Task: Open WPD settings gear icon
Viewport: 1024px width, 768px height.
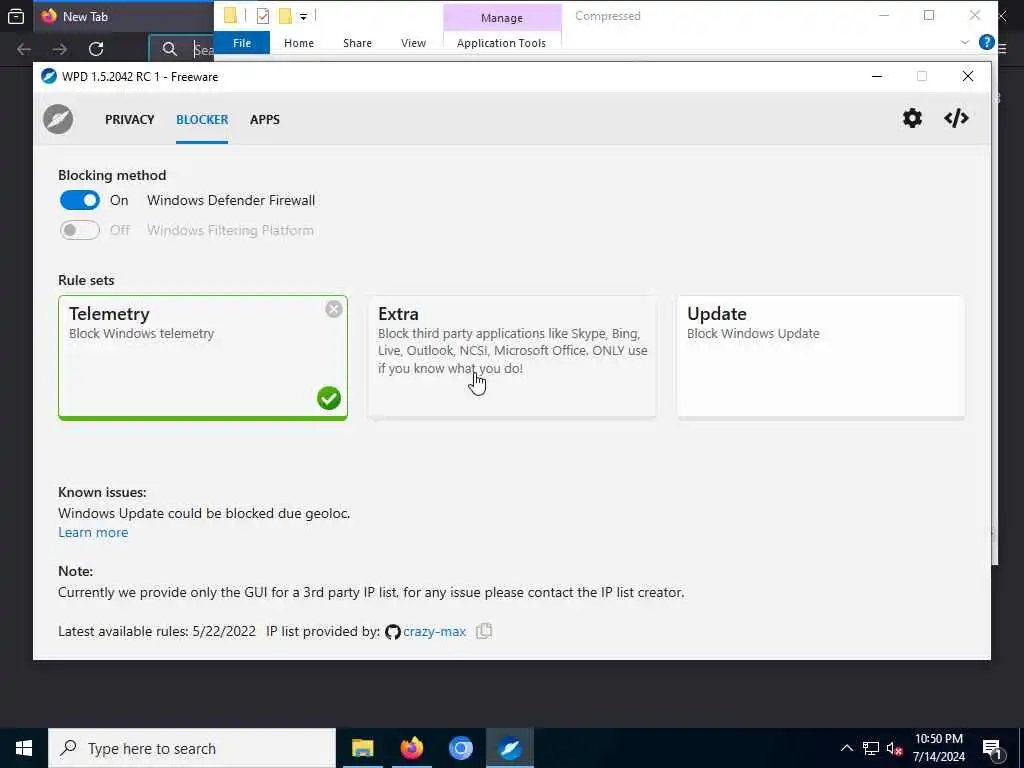Action: (912, 118)
